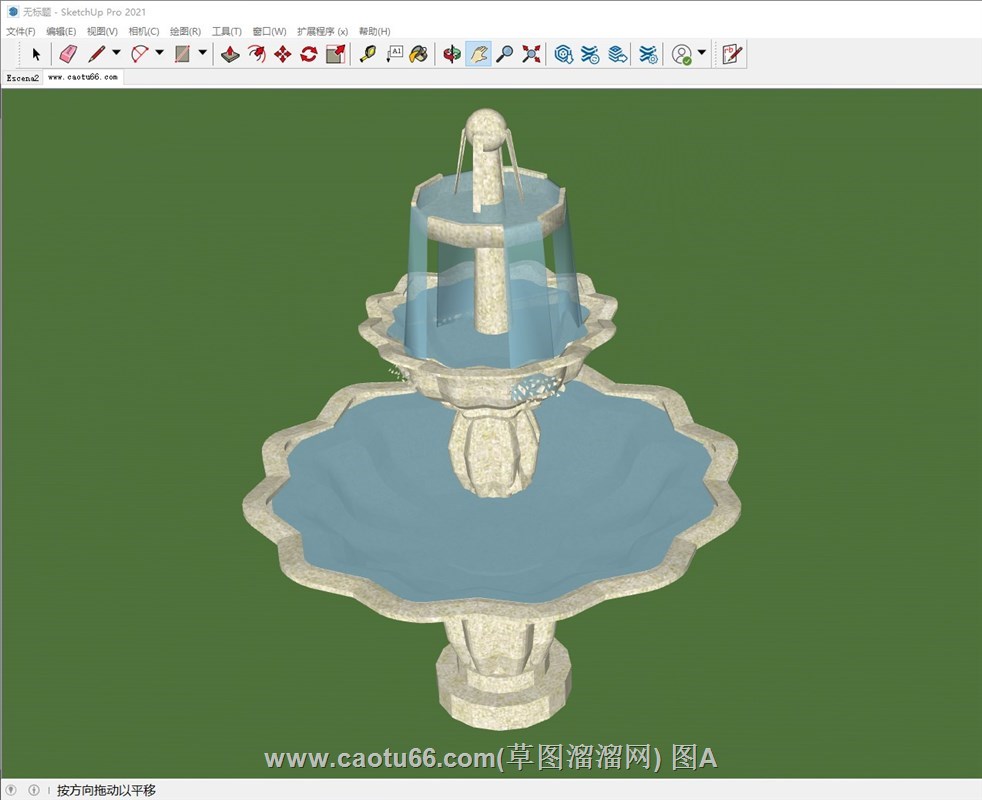Viewport: 982px width, 800px height.
Task: Open the 扩展程序 (x) extensions menu
Action: (x=322, y=31)
